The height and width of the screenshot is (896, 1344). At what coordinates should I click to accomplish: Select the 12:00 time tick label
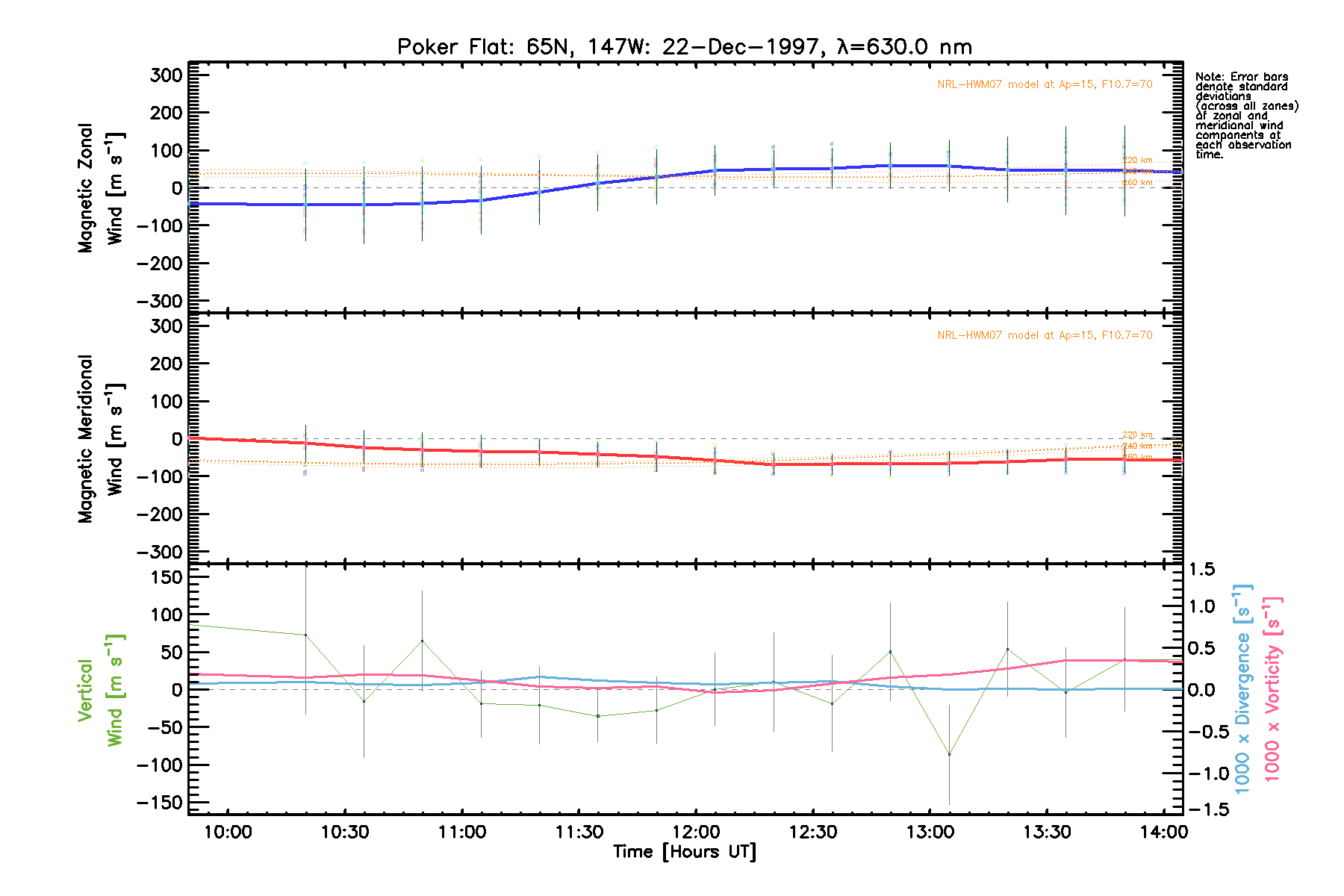pos(696,832)
